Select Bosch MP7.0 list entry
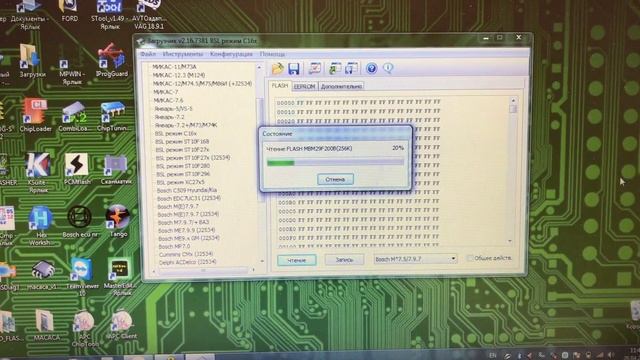 click(174, 247)
